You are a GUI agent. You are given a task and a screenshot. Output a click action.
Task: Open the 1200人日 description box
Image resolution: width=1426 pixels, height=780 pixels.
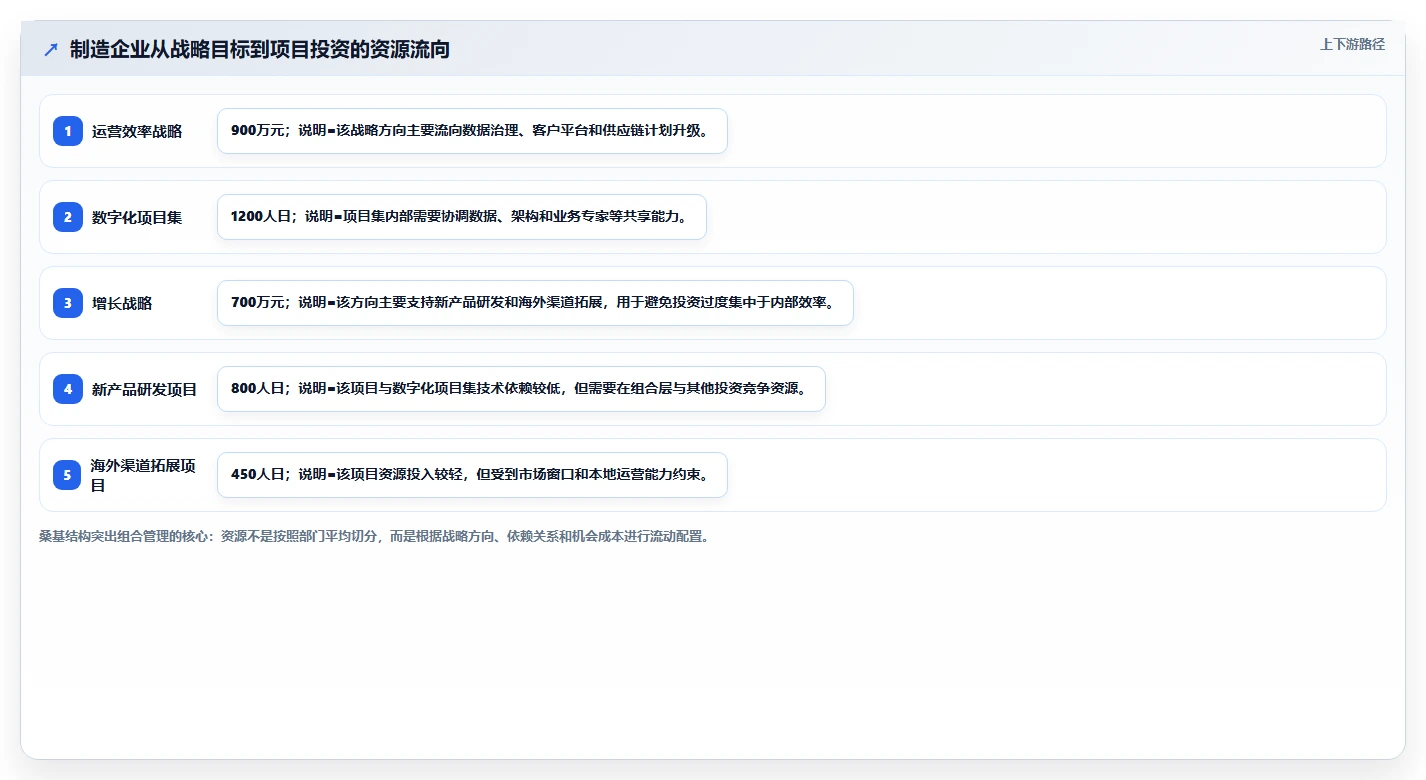(462, 217)
